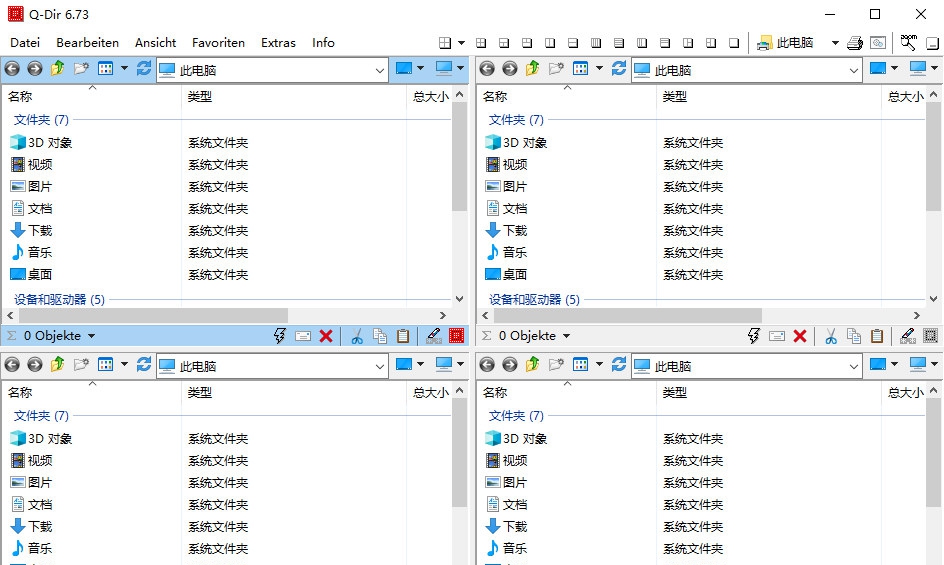Click the up-folder icon in top-left pane
The height and width of the screenshot is (565, 944).
pyautogui.click(x=58, y=68)
